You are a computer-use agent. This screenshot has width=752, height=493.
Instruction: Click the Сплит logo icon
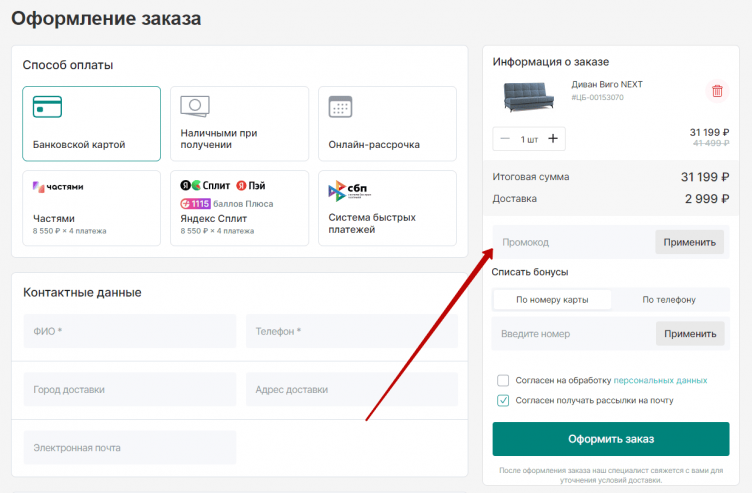(205, 185)
